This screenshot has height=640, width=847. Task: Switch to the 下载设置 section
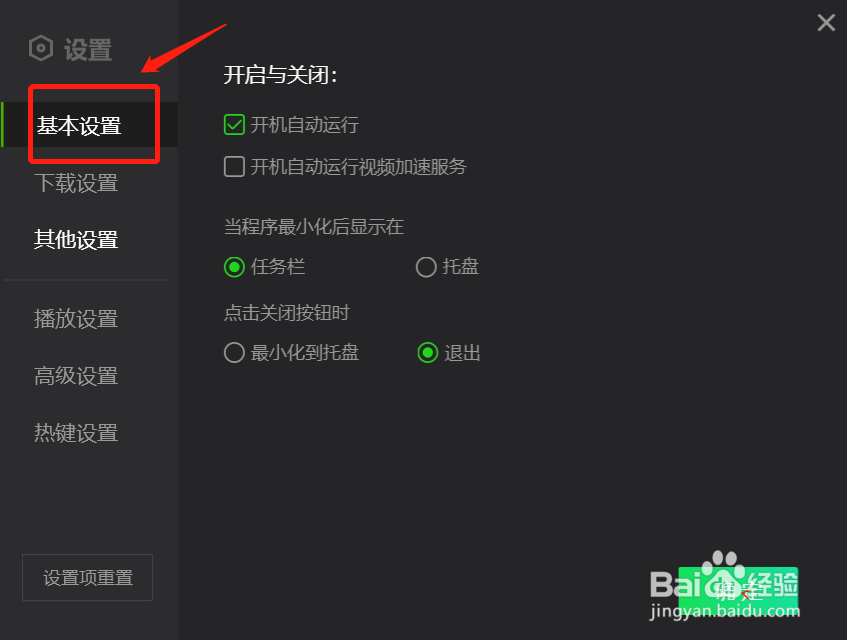pyautogui.click(x=76, y=183)
